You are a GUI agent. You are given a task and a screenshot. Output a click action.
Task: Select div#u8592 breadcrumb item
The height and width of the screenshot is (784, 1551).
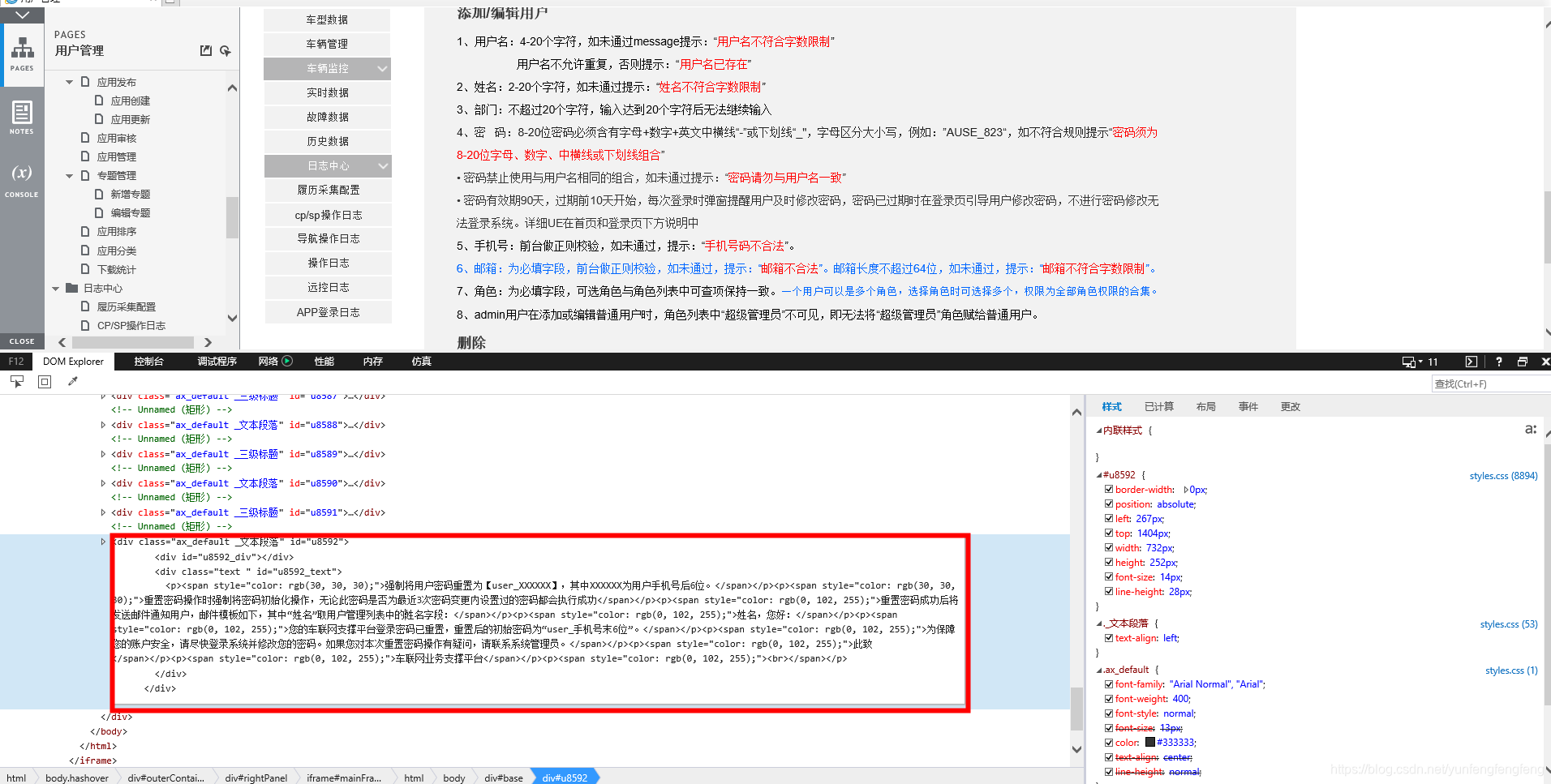click(x=565, y=778)
